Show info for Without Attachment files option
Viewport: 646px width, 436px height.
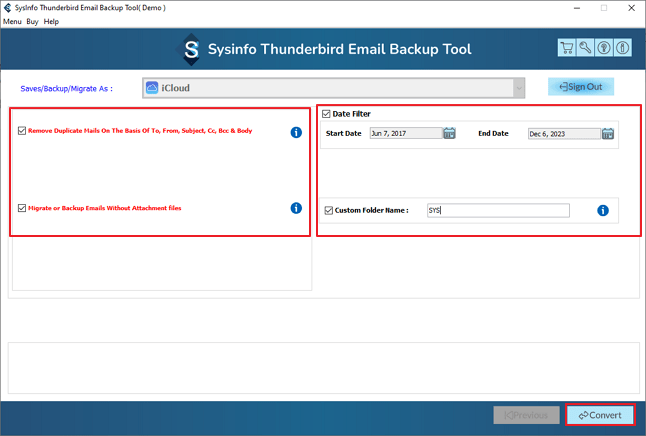296,208
